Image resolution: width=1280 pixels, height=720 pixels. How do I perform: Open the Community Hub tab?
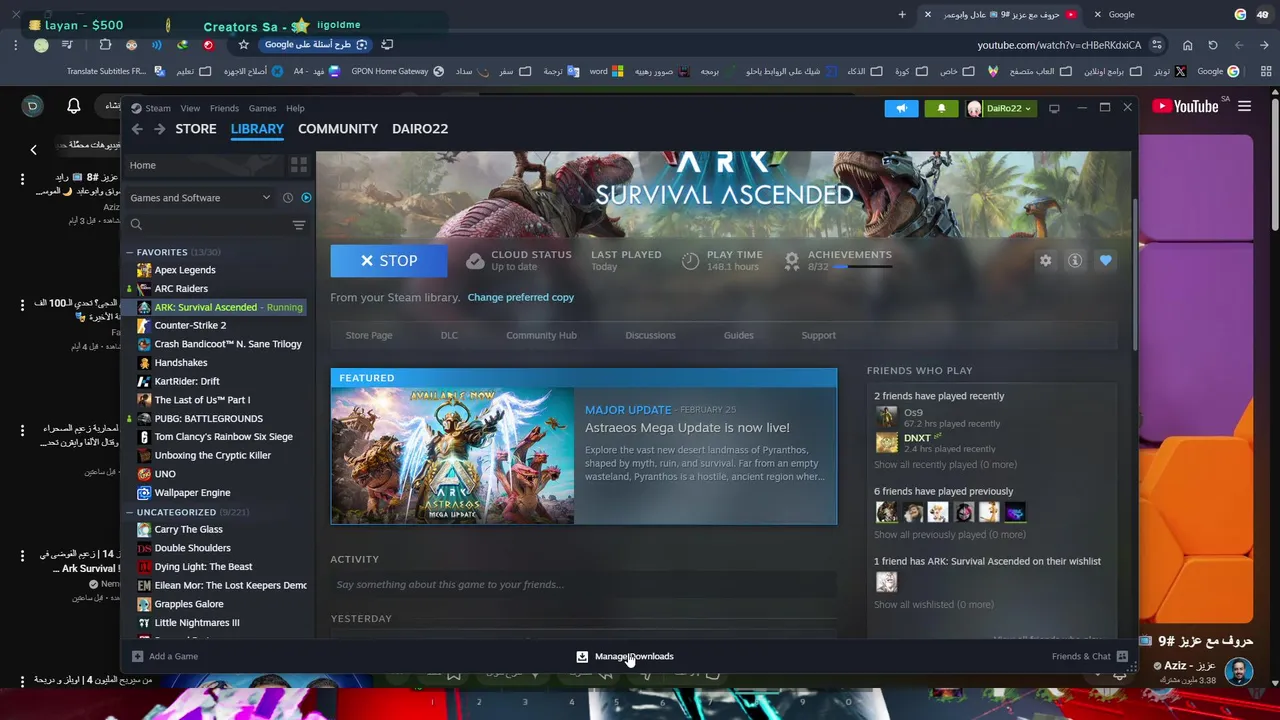tap(541, 335)
